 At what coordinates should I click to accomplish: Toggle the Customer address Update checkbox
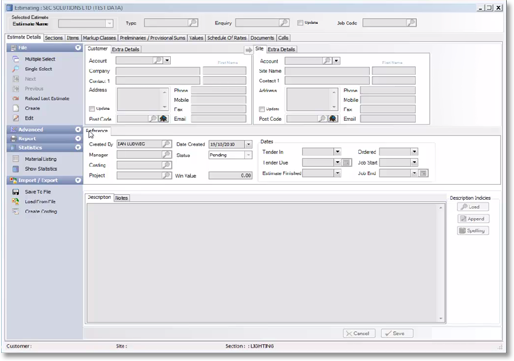tap(92, 109)
